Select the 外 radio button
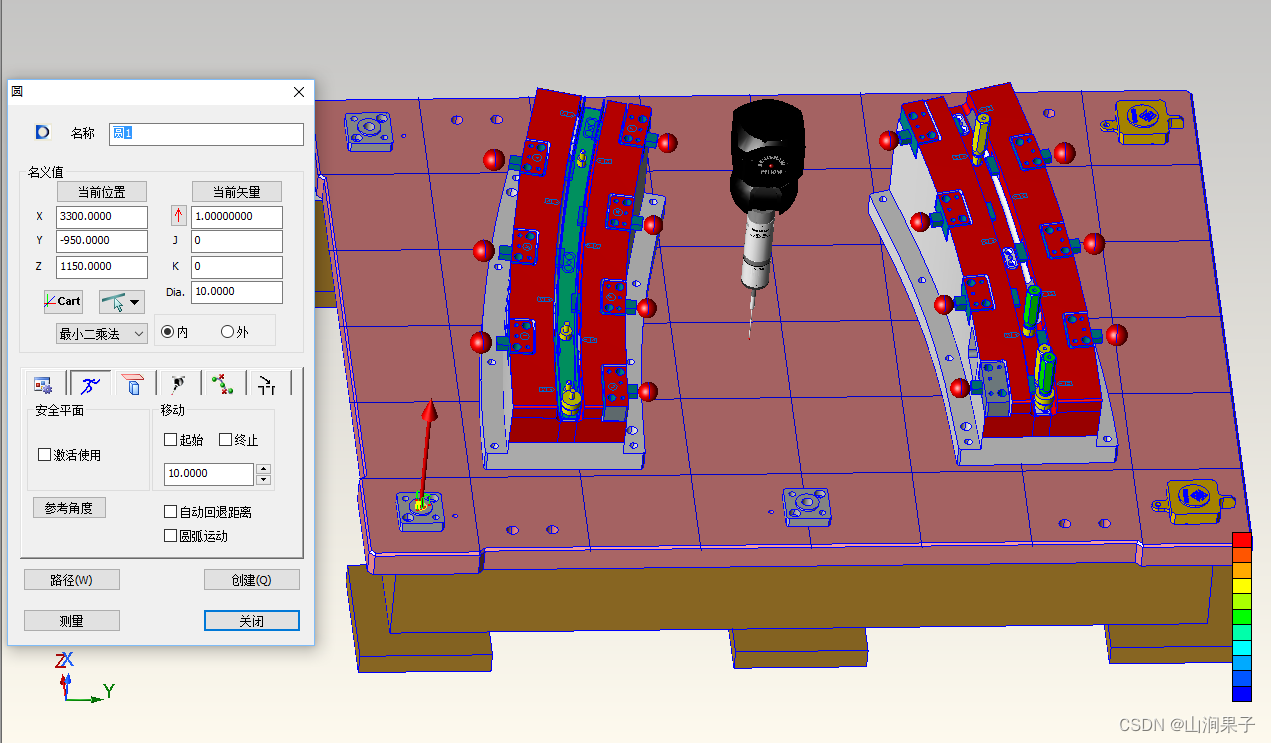 pyautogui.click(x=227, y=332)
